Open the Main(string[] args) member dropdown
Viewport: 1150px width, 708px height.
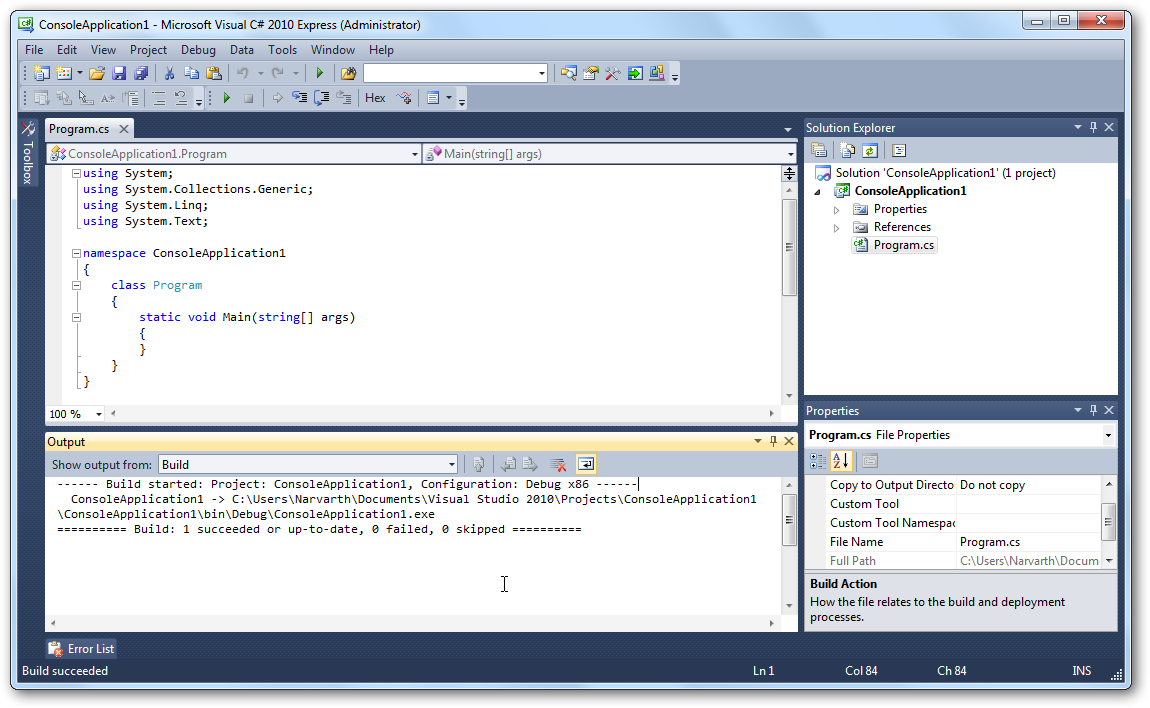click(790, 154)
